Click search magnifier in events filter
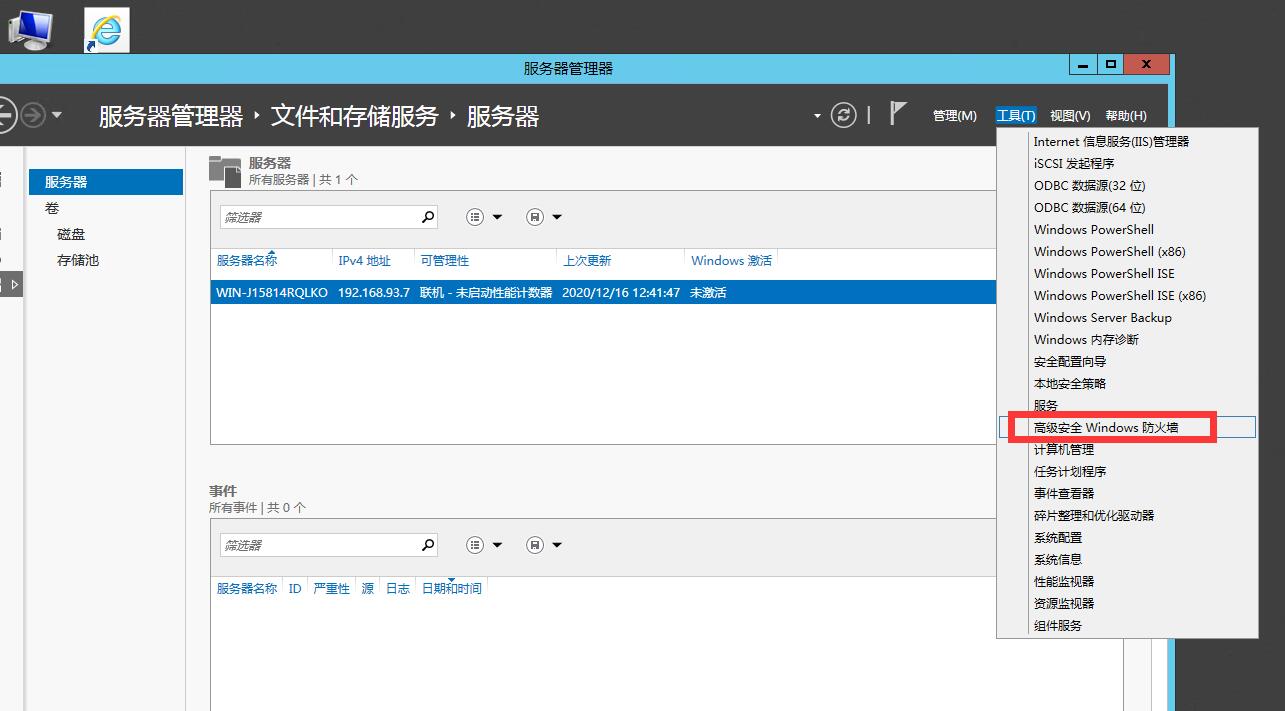1285x711 pixels. 428,545
